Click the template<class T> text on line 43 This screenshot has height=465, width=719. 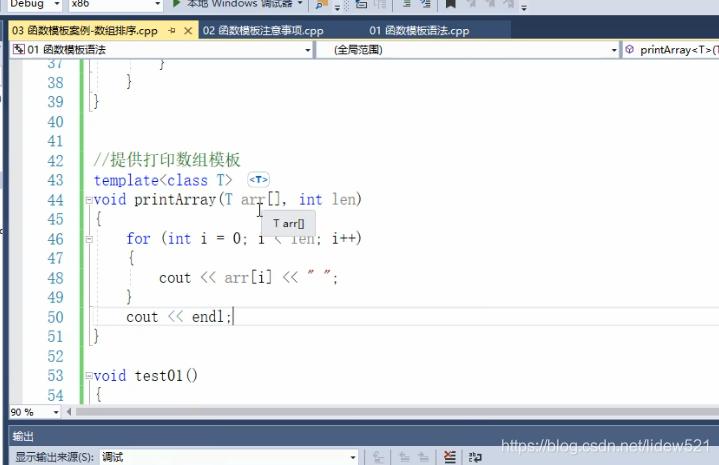tap(163, 180)
